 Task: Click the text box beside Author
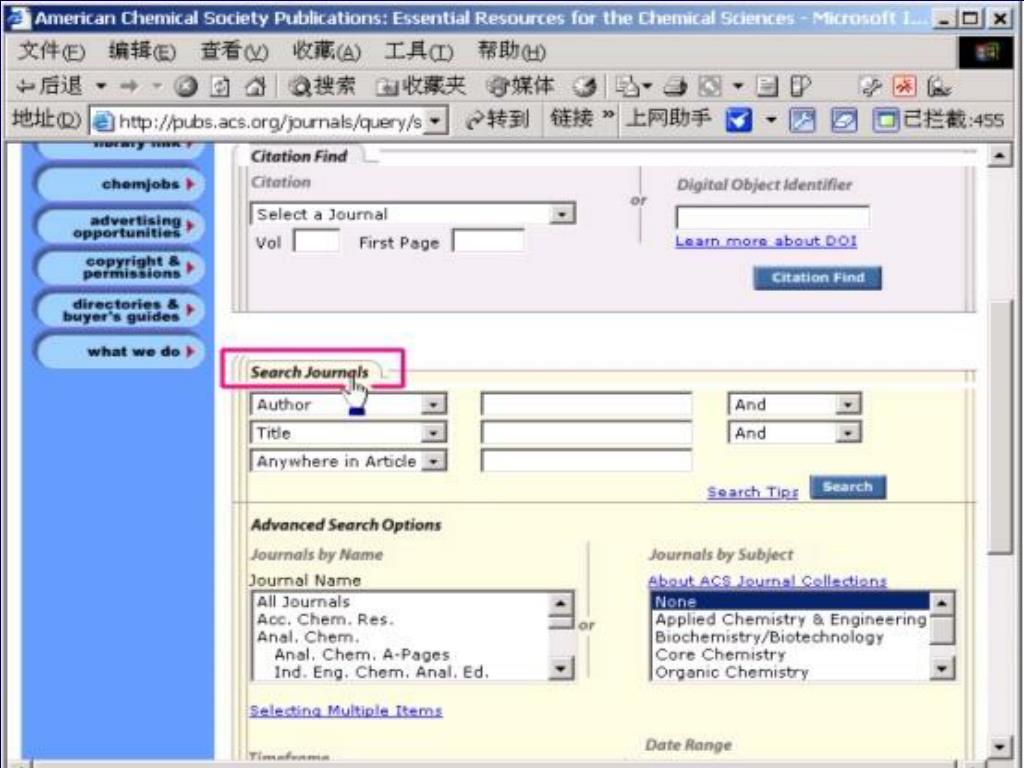(586, 404)
